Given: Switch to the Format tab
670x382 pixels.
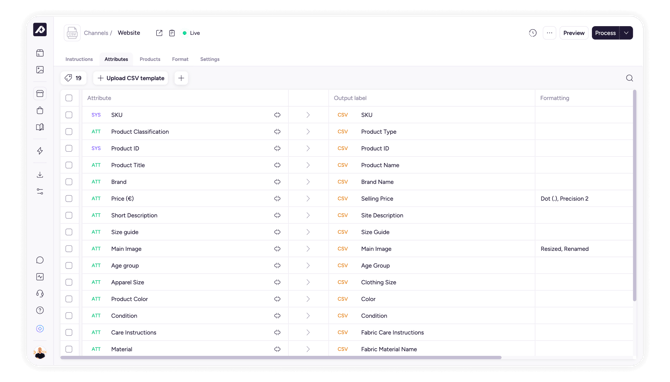Looking at the screenshot, I should (x=180, y=59).
